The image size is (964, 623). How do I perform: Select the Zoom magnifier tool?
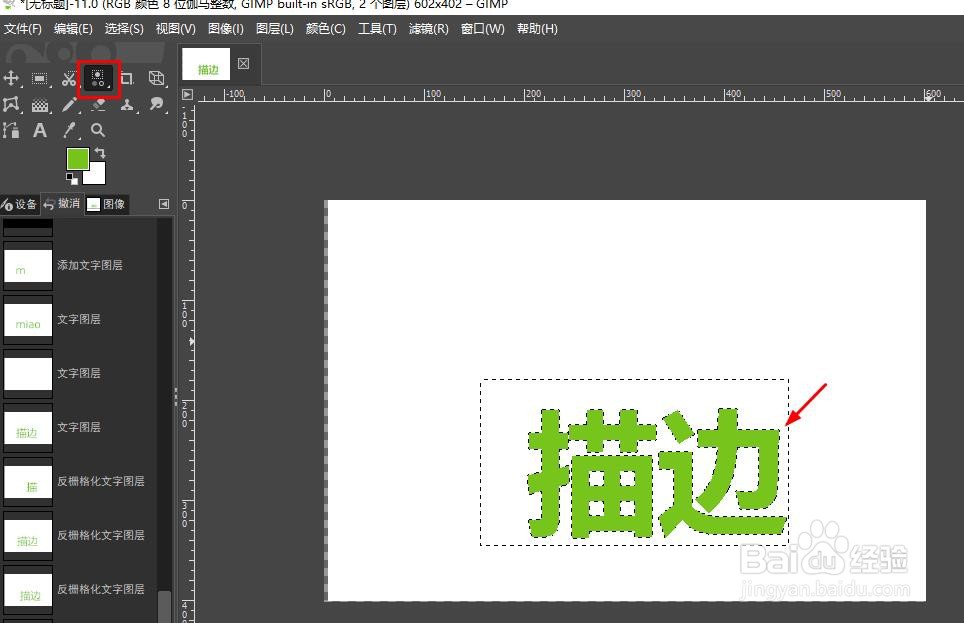98,130
